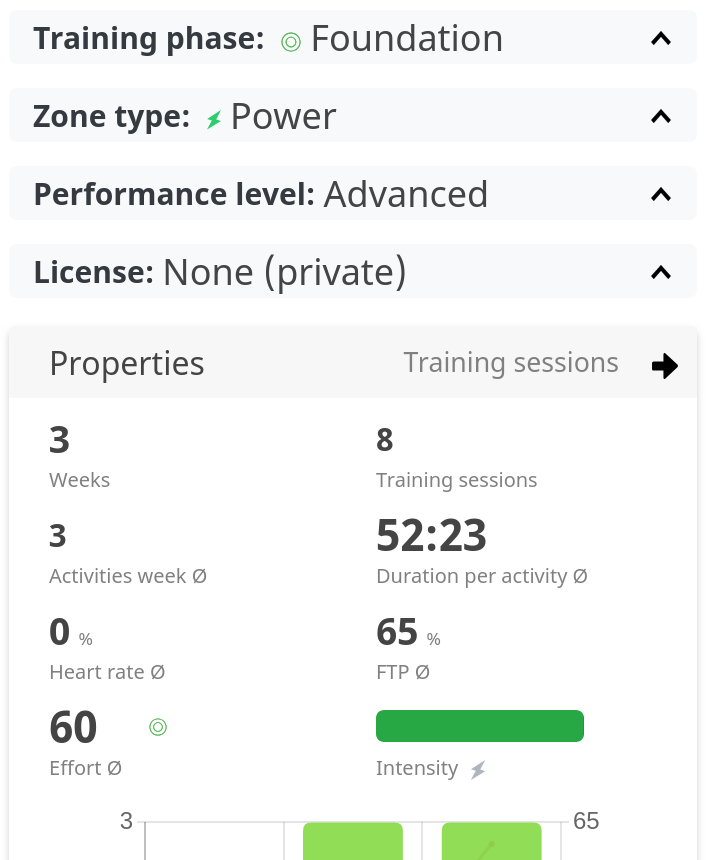Switch to Training sessions view
This screenshot has width=706, height=860.
click(511, 363)
